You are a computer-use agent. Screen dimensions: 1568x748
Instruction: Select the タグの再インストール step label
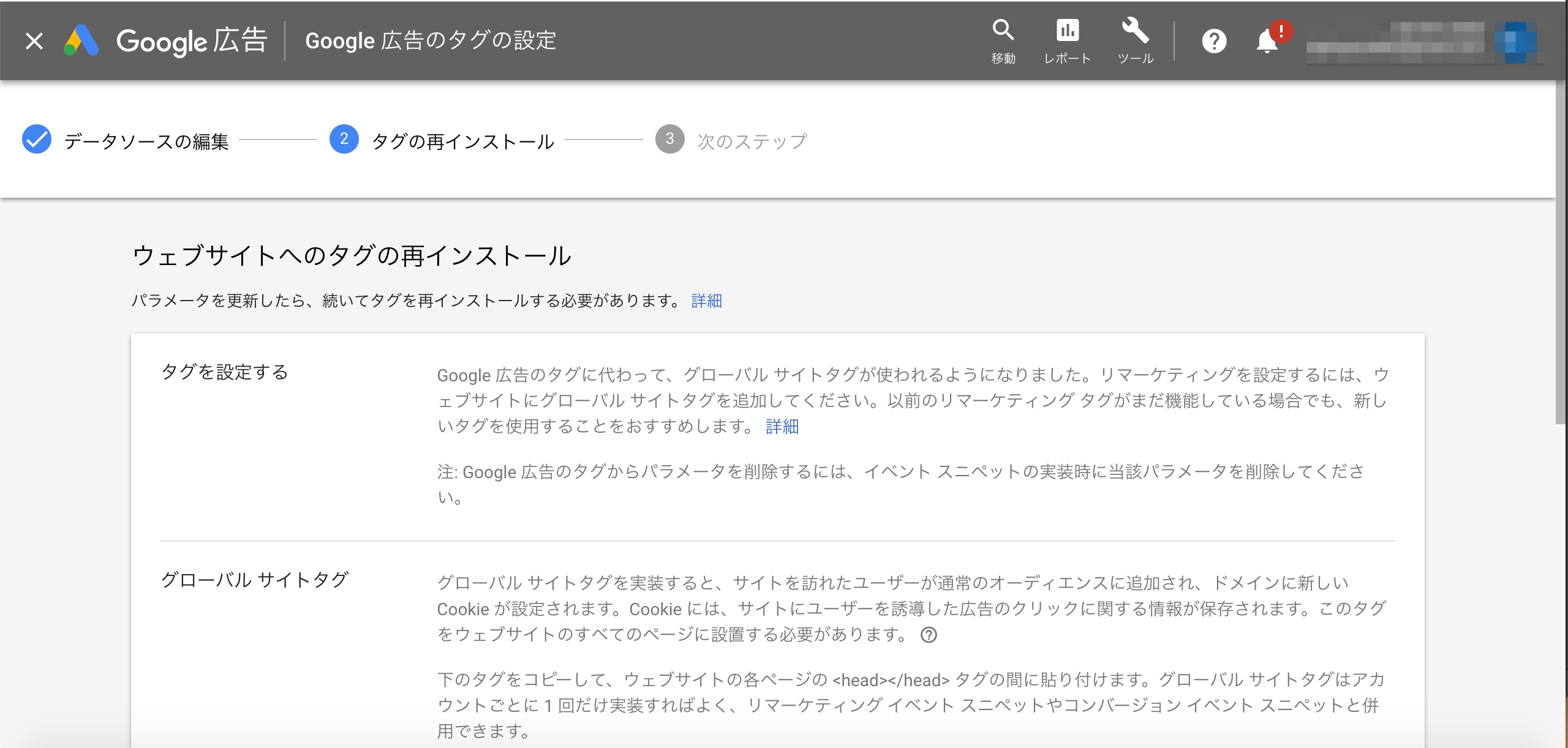pyautogui.click(x=463, y=141)
